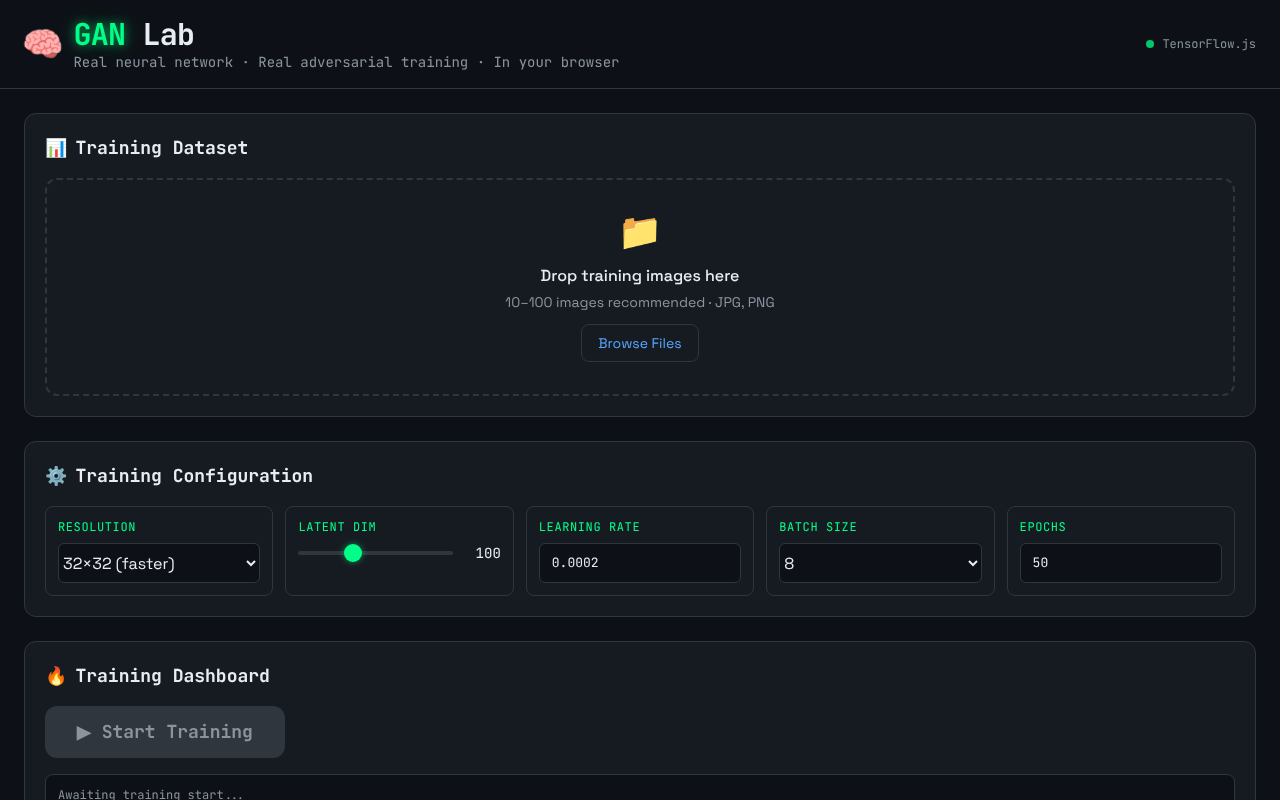Click the folder icon in drop zone
The height and width of the screenshot is (800, 1280).
point(640,232)
